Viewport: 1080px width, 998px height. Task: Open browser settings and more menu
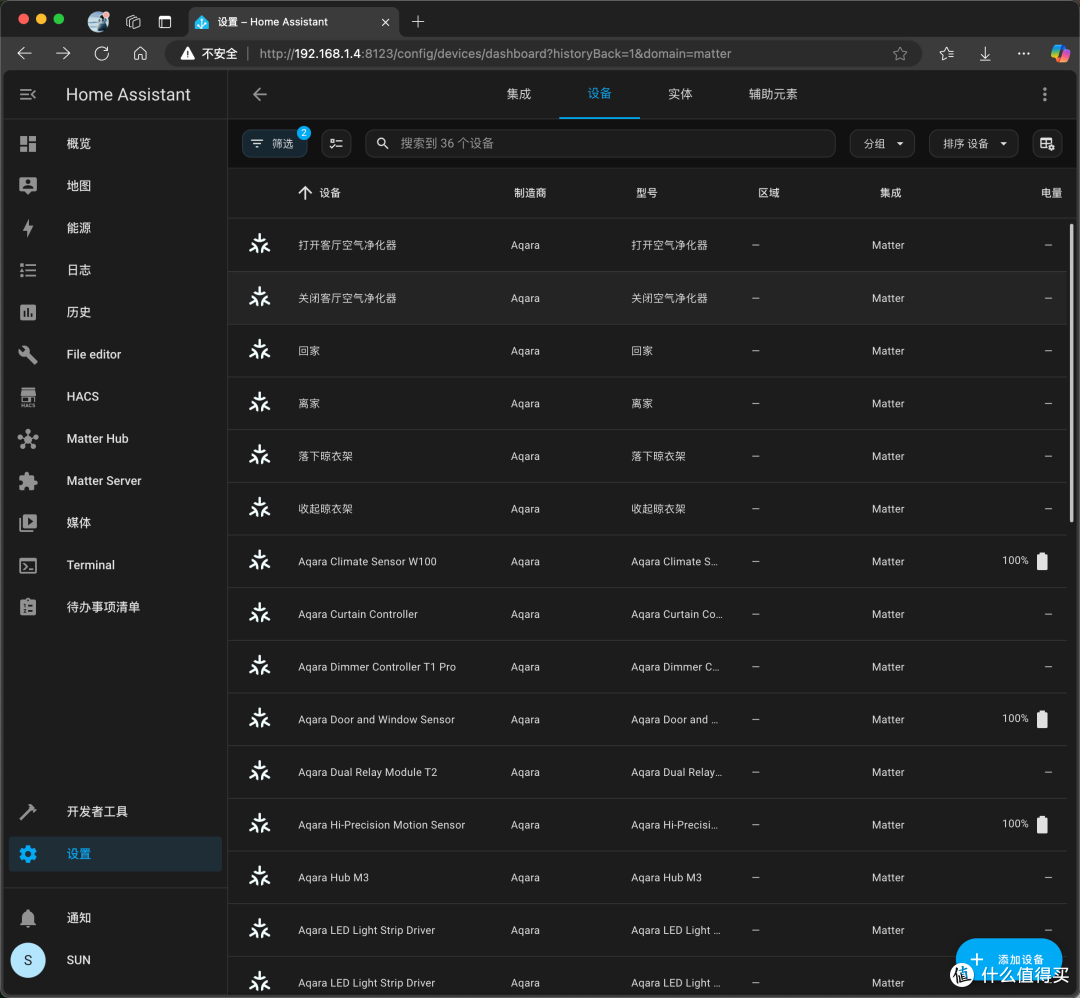click(x=1024, y=54)
